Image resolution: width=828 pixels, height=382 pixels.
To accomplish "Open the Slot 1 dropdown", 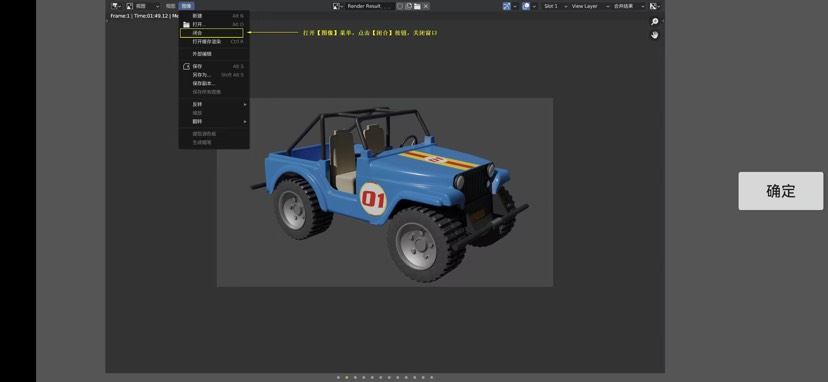I will click(555, 6).
